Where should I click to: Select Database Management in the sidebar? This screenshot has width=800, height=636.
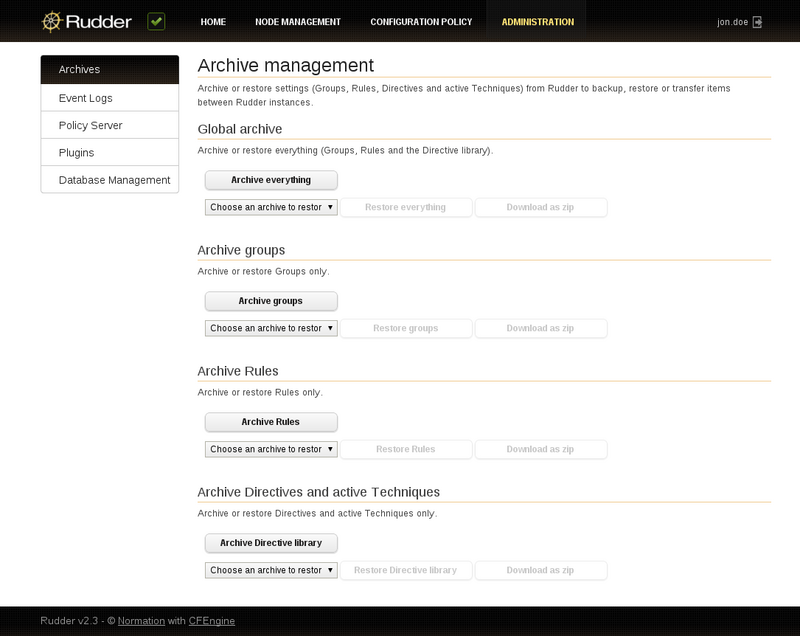pyautogui.click(x=110, y=180)
